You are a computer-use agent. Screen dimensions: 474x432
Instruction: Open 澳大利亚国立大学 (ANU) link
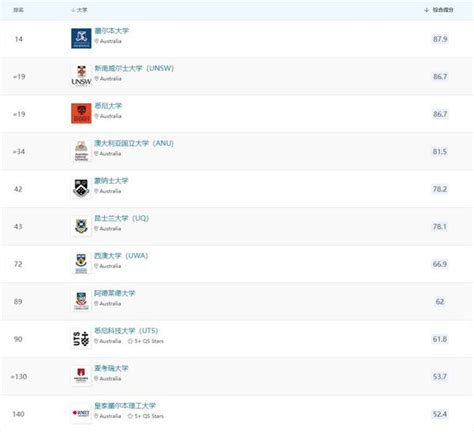[x=134, y=143]
